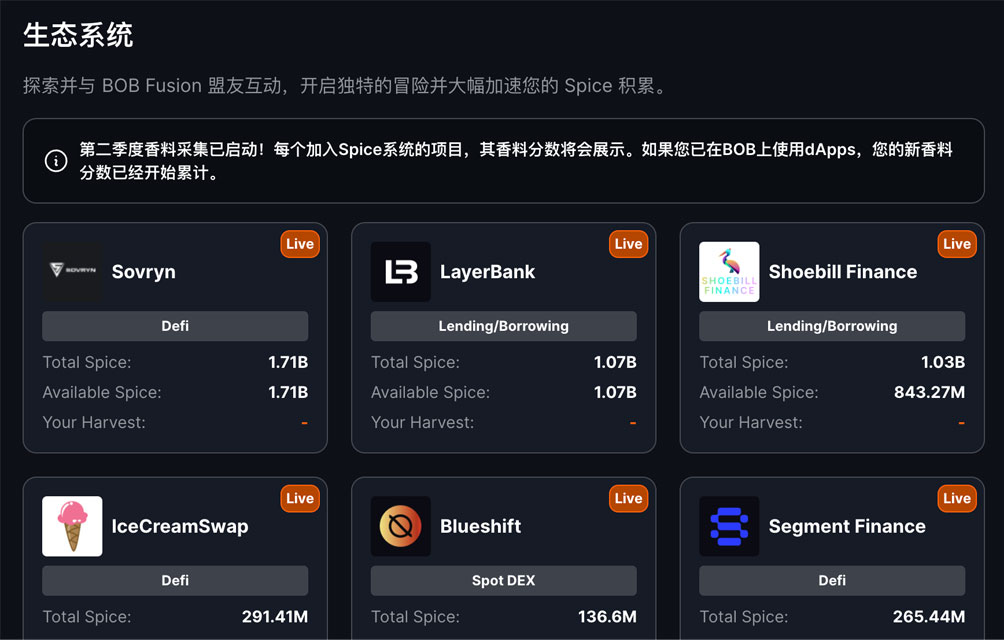Viewport: 1004px width, 640px height.
Task: Click the Live badge on Shoebill Finance card
Action: pos(957,244)
